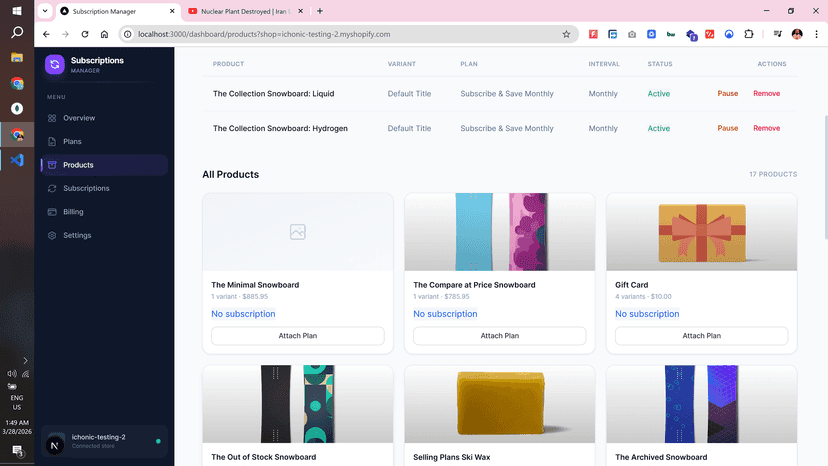The height and width of the screenshot is (466, 828).
Task: Attach Plan to The Minimal Snowboard
Action: (298, 335)
